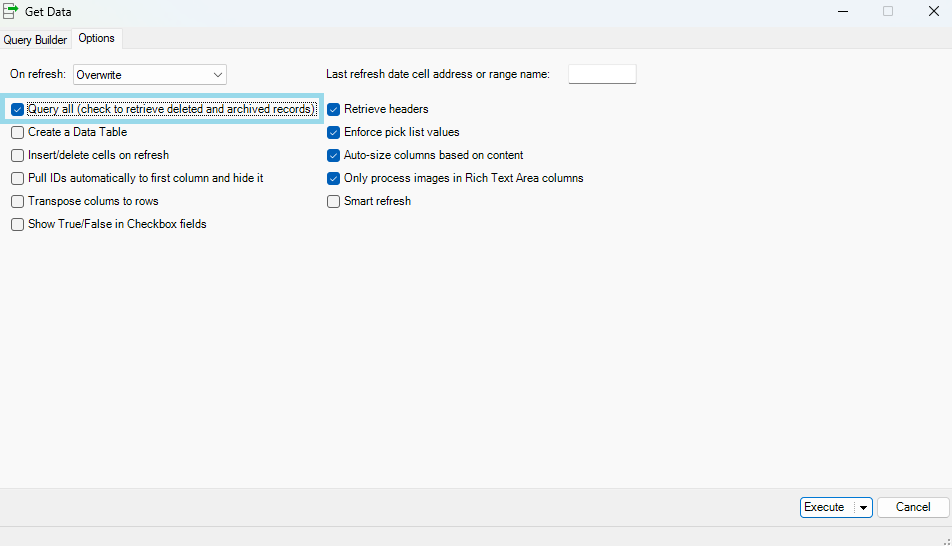Image resolution: width=952 pixels, height=546 pixels.
Task: Expand the Execute button dropdown arrow
Action: click(x=864, y=508)
